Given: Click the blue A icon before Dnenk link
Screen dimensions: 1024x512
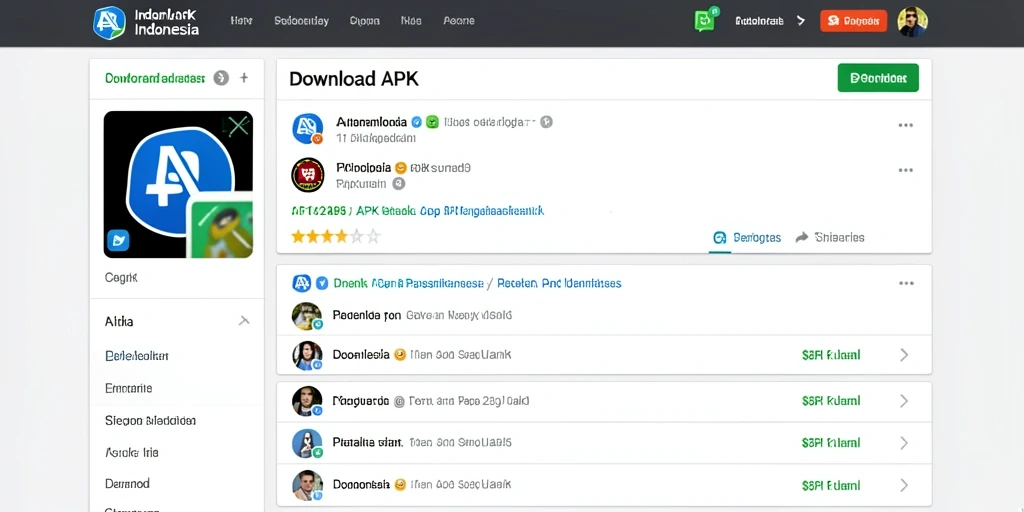Looking at the screenshot, I should pyautogui.click(x=301, y=283).
